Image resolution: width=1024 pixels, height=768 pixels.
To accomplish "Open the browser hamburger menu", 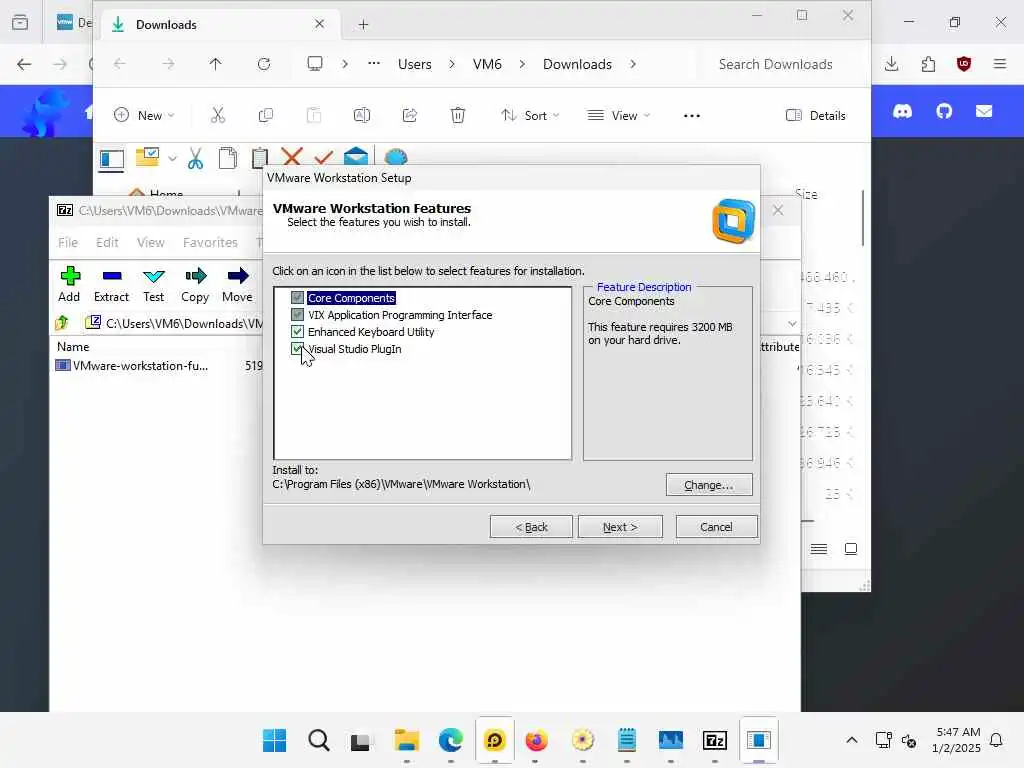I will point(1000,64).
